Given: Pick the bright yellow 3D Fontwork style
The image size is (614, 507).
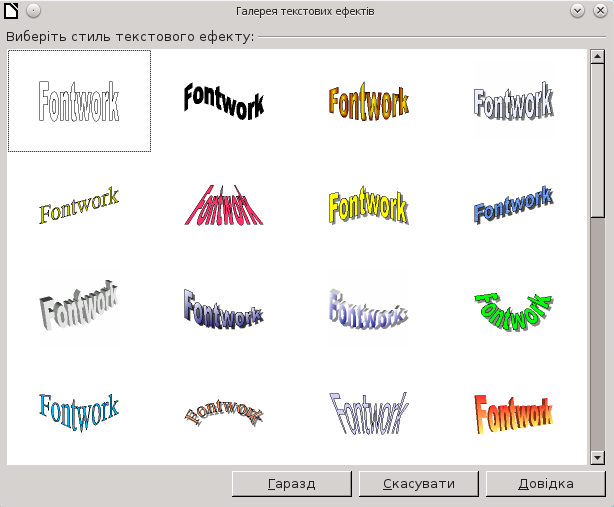Looking at the screenshot, I should tap(369, 205).
